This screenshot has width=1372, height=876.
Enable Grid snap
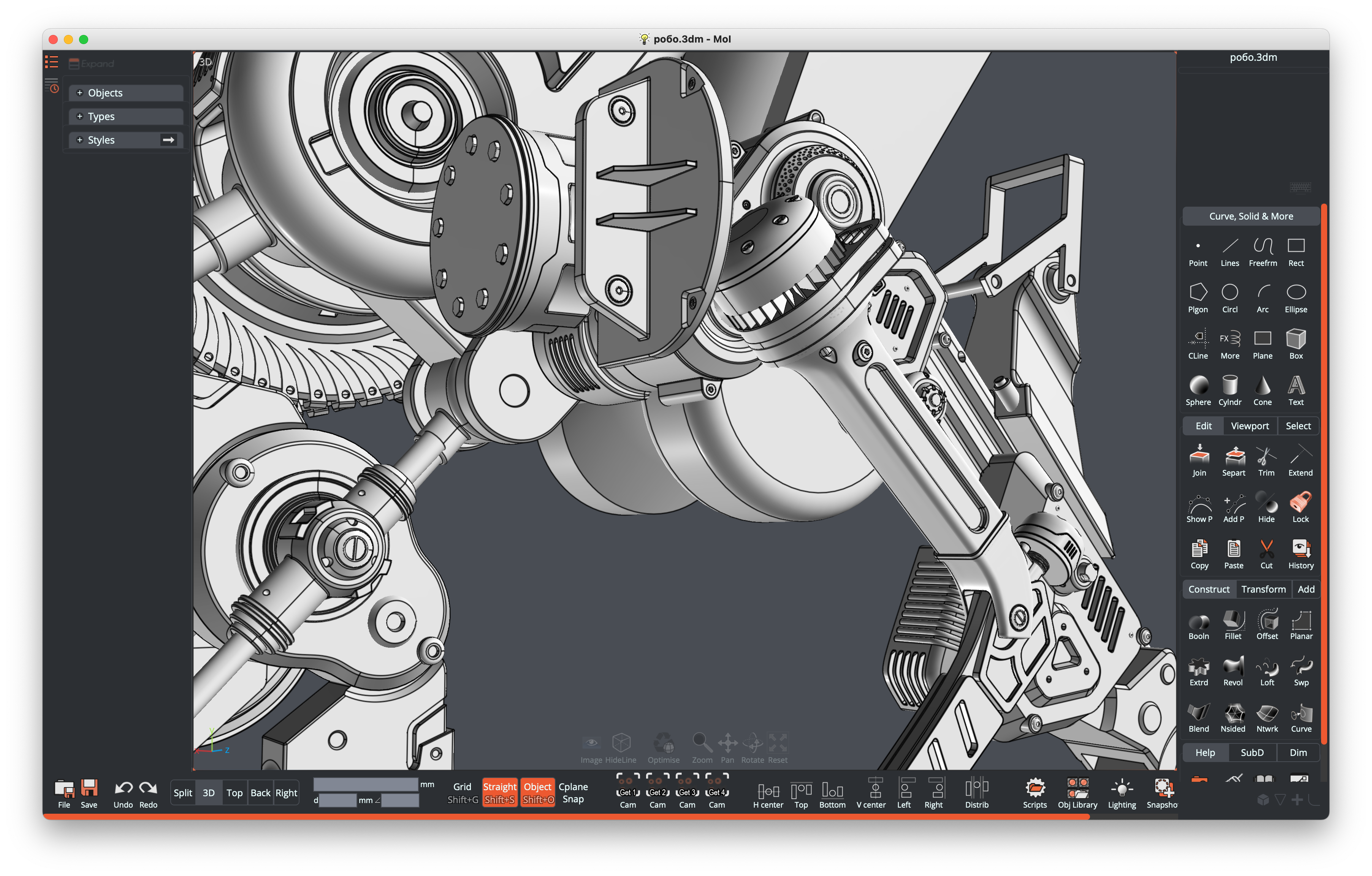462,792
